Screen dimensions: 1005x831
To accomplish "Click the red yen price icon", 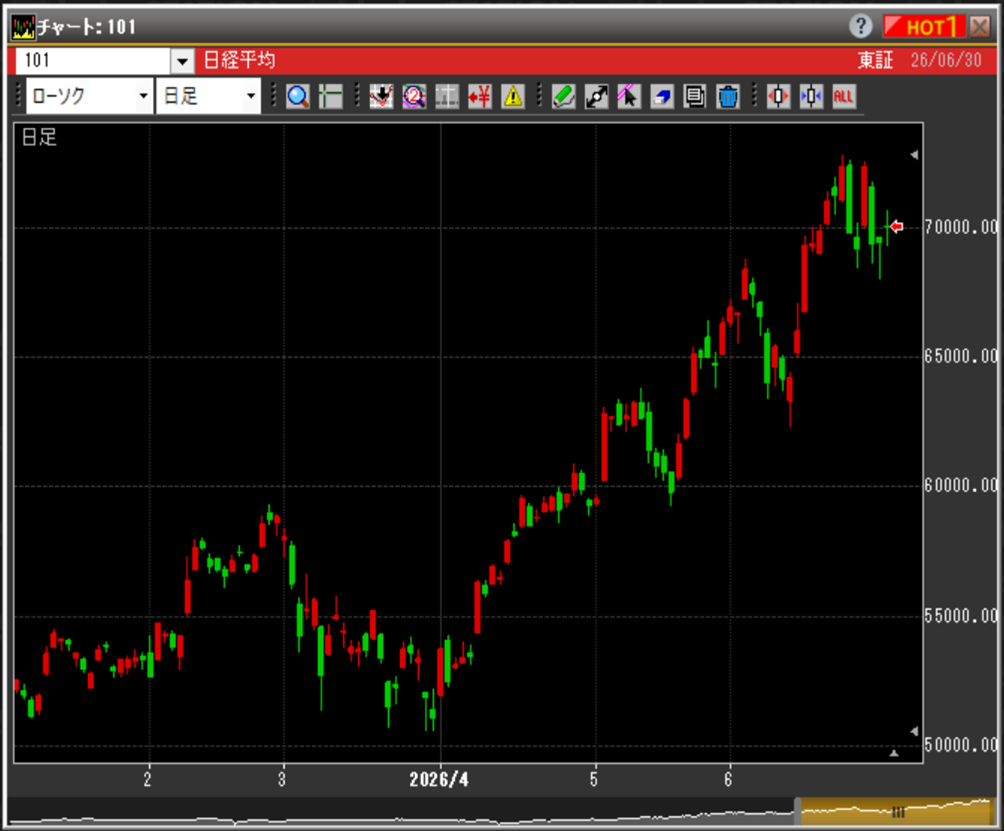I will click(479, 97).
